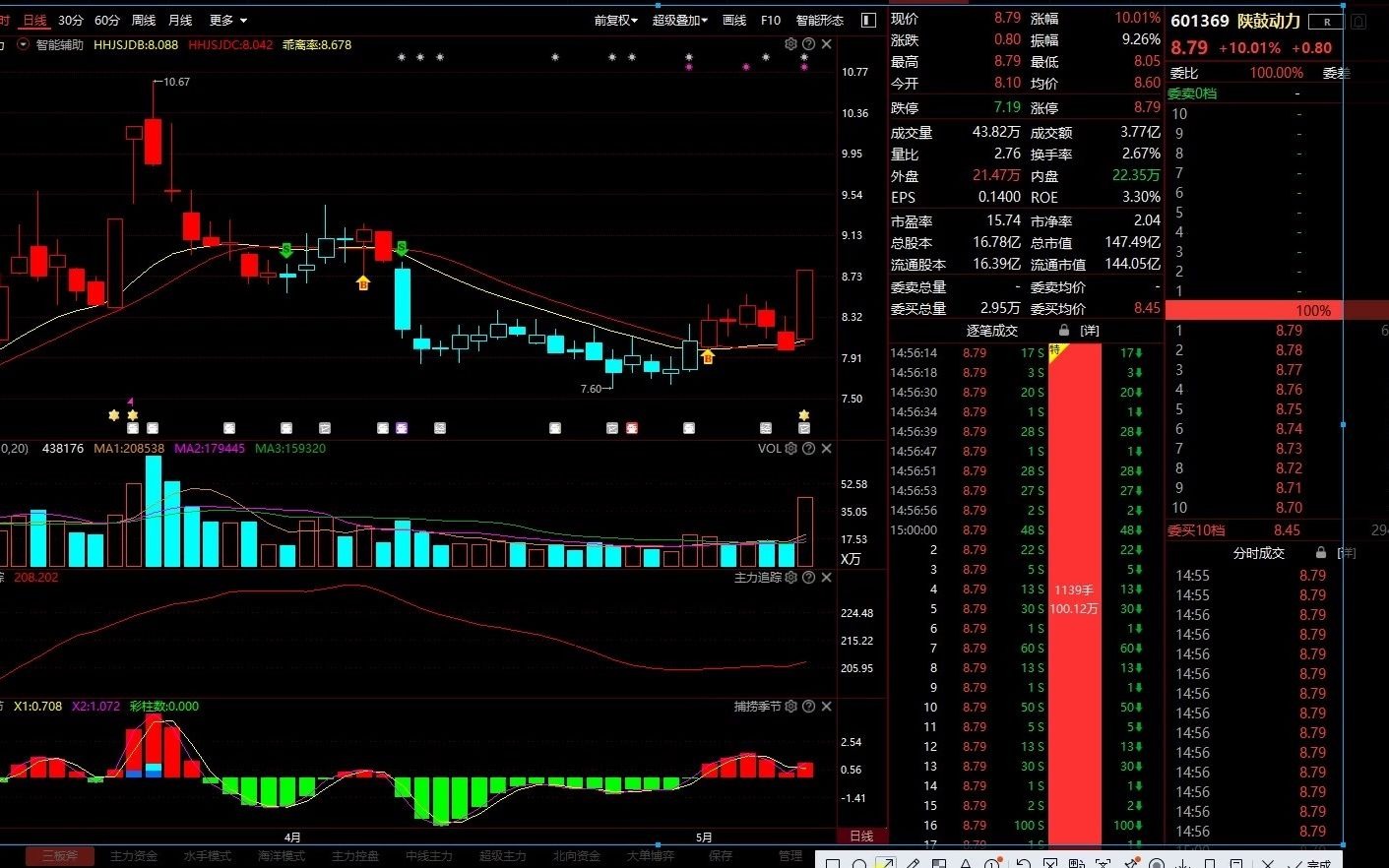1389x868 pixels.
Task: Select the arrow tool in screenshot toolbar
Action: point(885,864)
